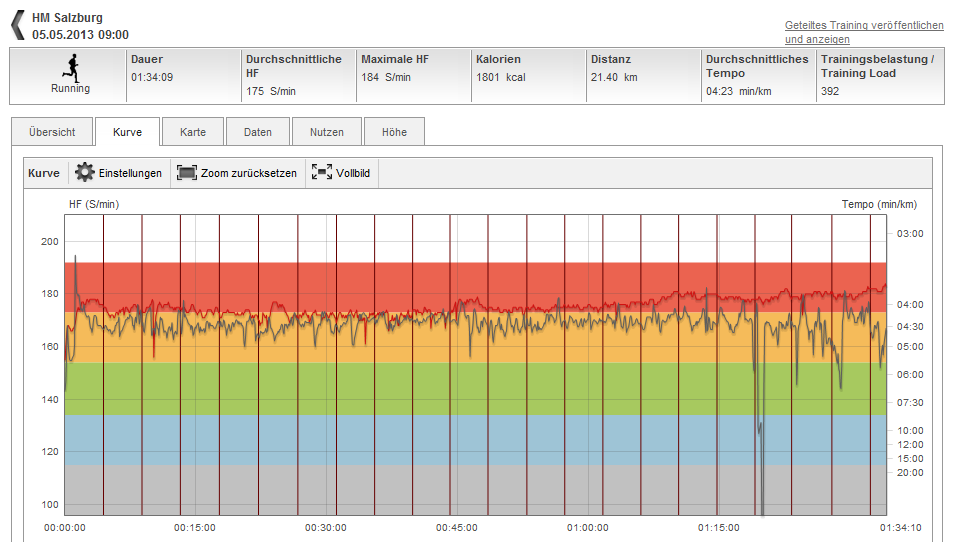The height and width of the screenshot is (542, 953).
Task: Open the Daten tab
Action: tap(257, 132)
